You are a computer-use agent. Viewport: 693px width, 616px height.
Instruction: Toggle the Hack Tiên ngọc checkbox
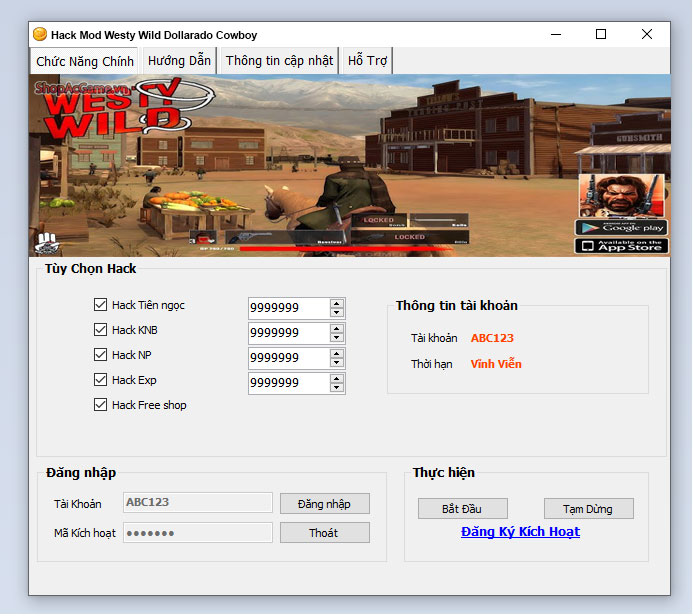100,304
